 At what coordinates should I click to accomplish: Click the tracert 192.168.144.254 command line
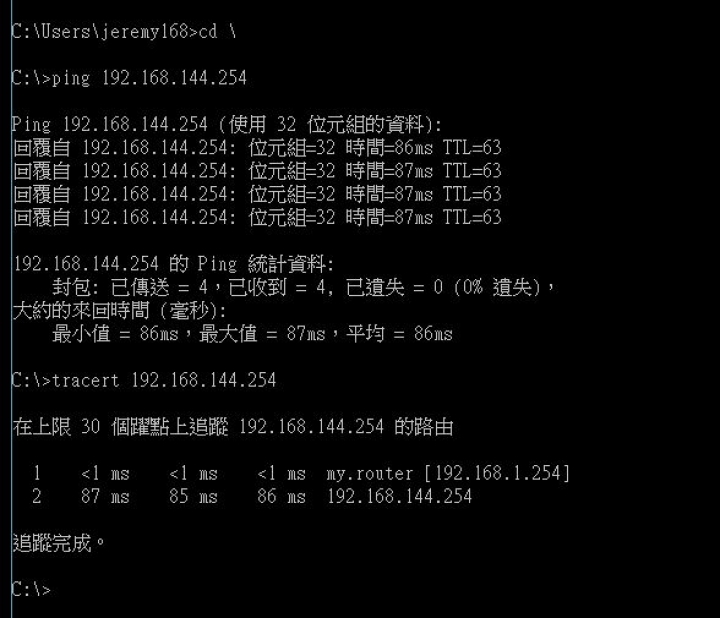point(144,381)
